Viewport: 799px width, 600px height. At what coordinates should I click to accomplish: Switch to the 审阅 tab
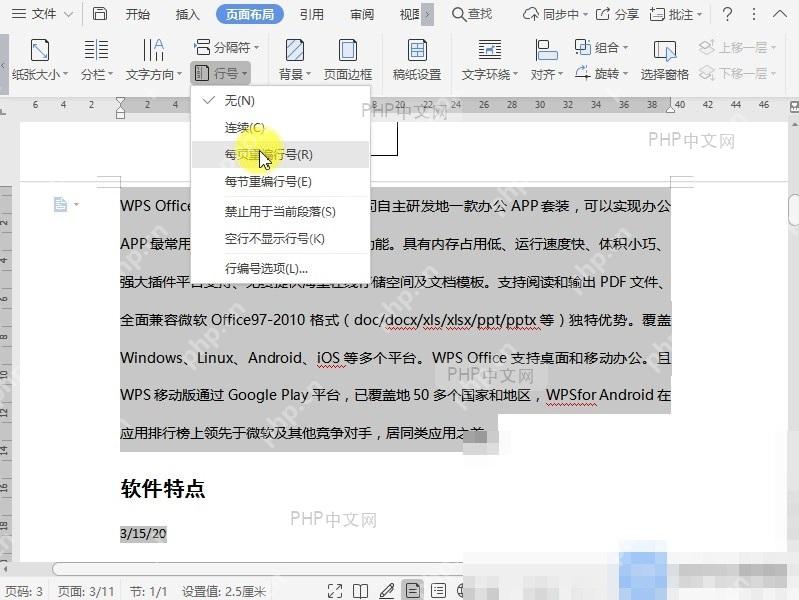(x=362, y=14)
